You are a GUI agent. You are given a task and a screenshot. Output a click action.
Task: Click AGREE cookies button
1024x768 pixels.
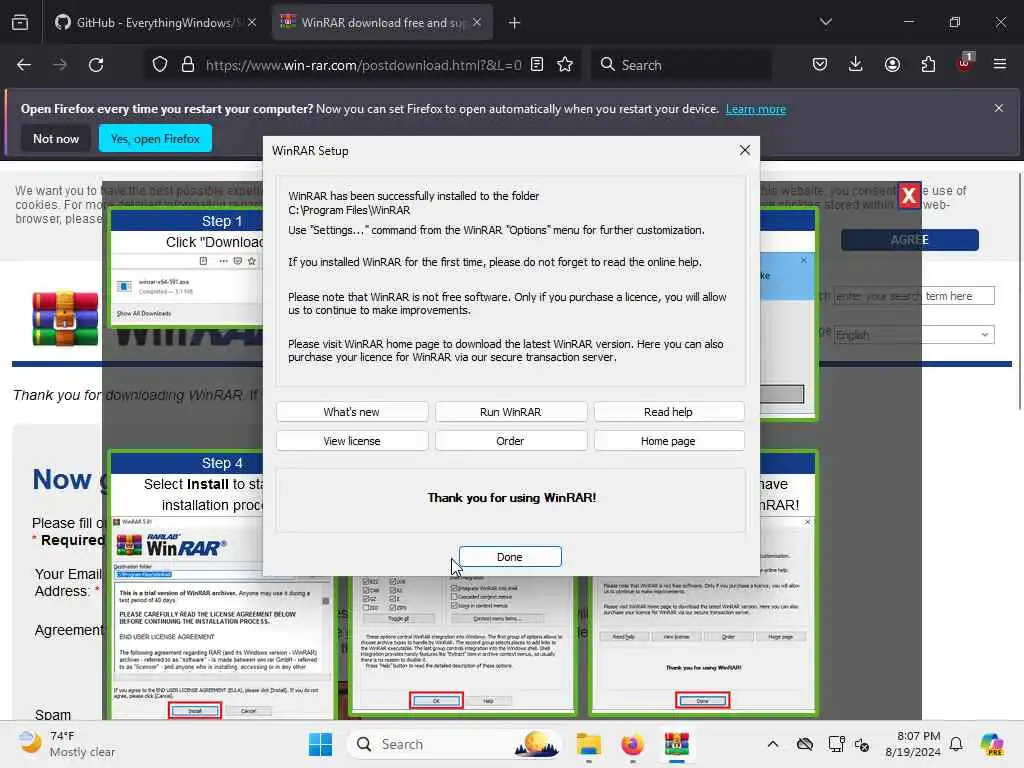910,240
